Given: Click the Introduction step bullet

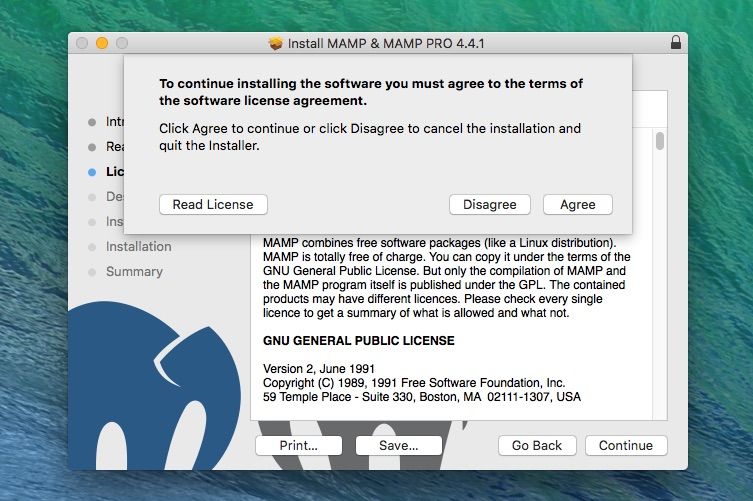Looking at the screenshot, I should [92, 122].
